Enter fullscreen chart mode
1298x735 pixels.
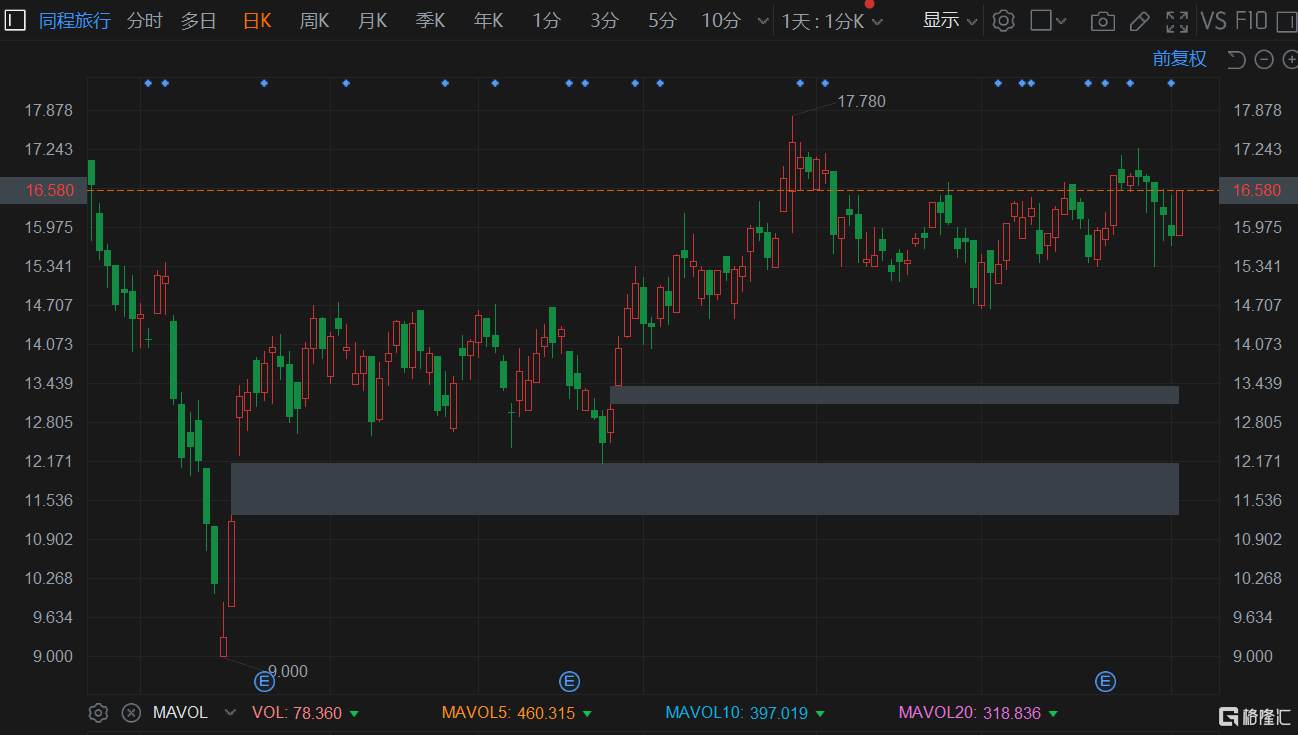pos(1177,21)
